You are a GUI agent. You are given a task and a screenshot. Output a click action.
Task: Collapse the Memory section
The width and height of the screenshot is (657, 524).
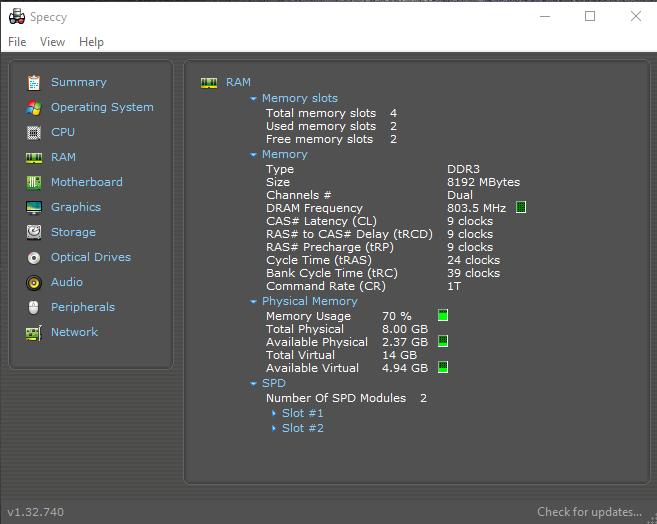[253, 155]
